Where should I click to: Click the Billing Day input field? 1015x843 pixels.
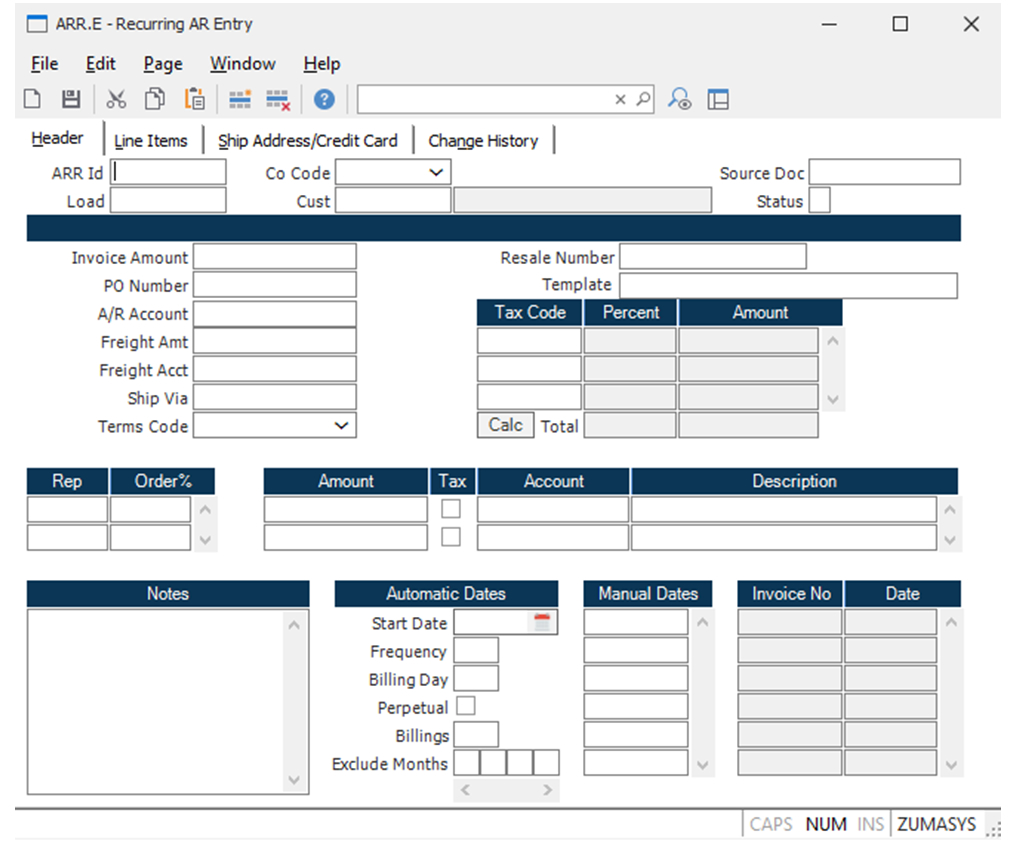coord(476,678)
